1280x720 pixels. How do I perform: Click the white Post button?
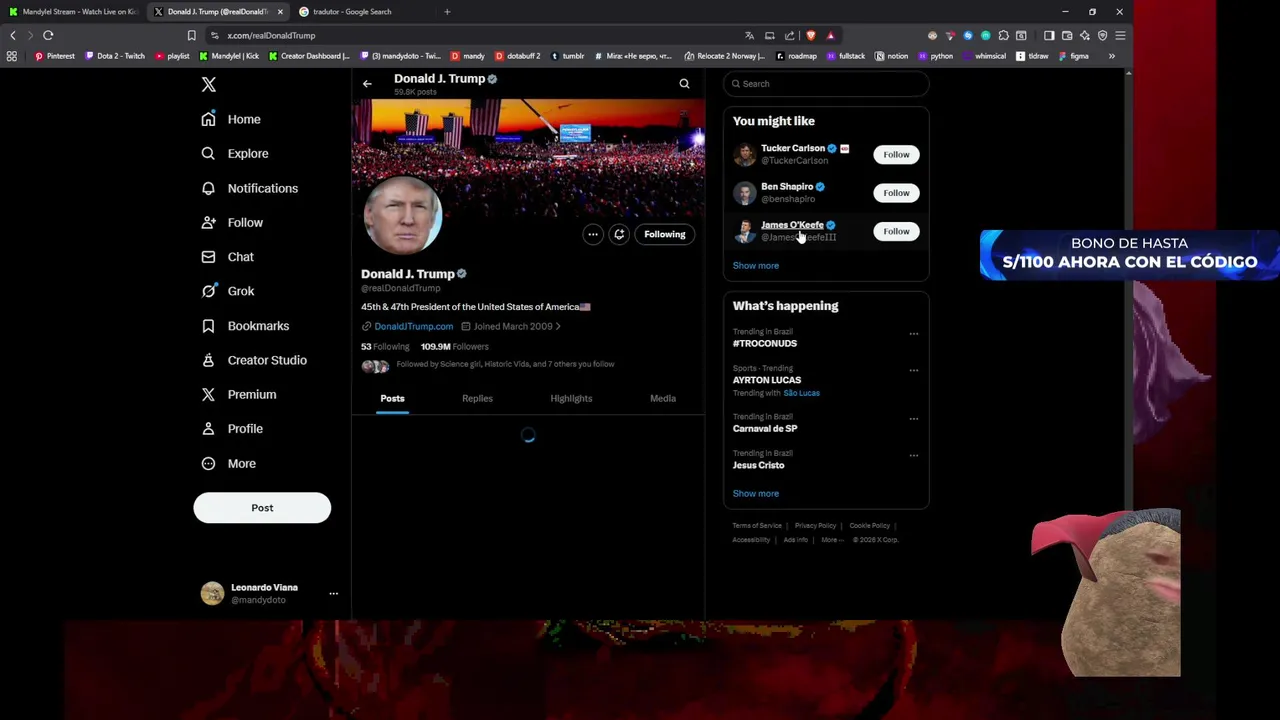(262, 508)
